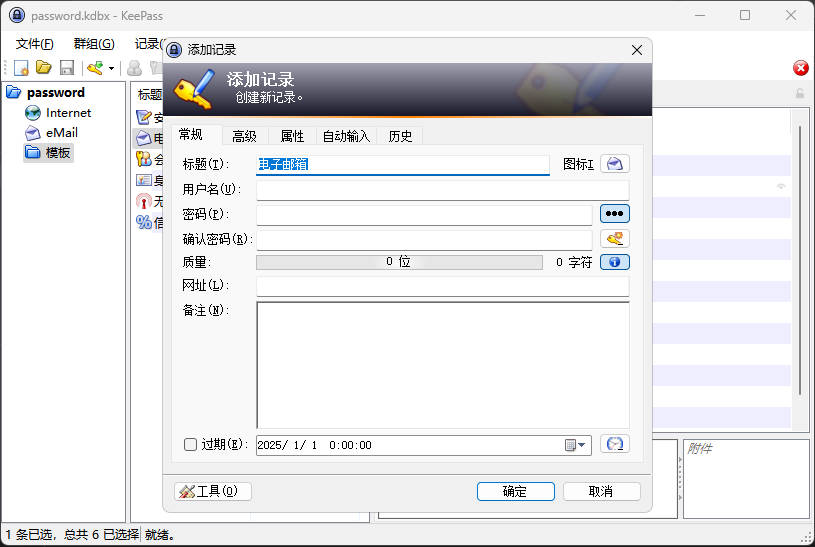Toggle password visibility with dots button
815x547 pixels.
(614, 214)
